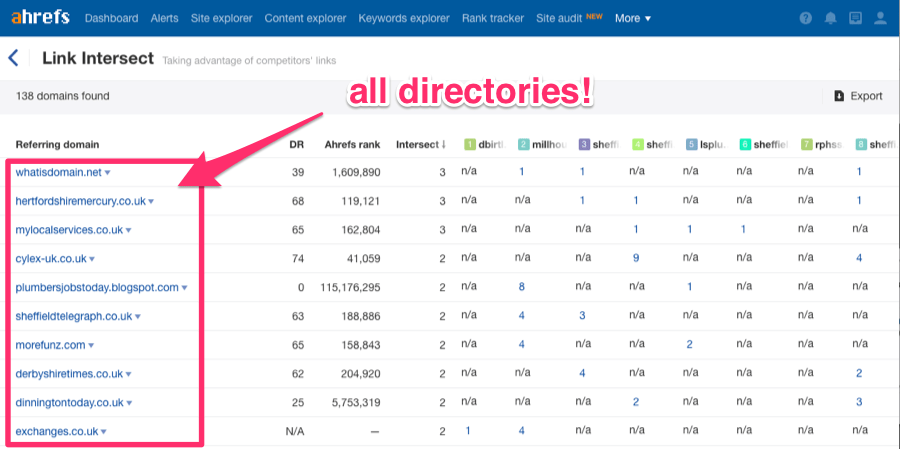Screen dimensions: 900x449
Task: Go back using the left chevron arrow
Action: coord(14,58)
